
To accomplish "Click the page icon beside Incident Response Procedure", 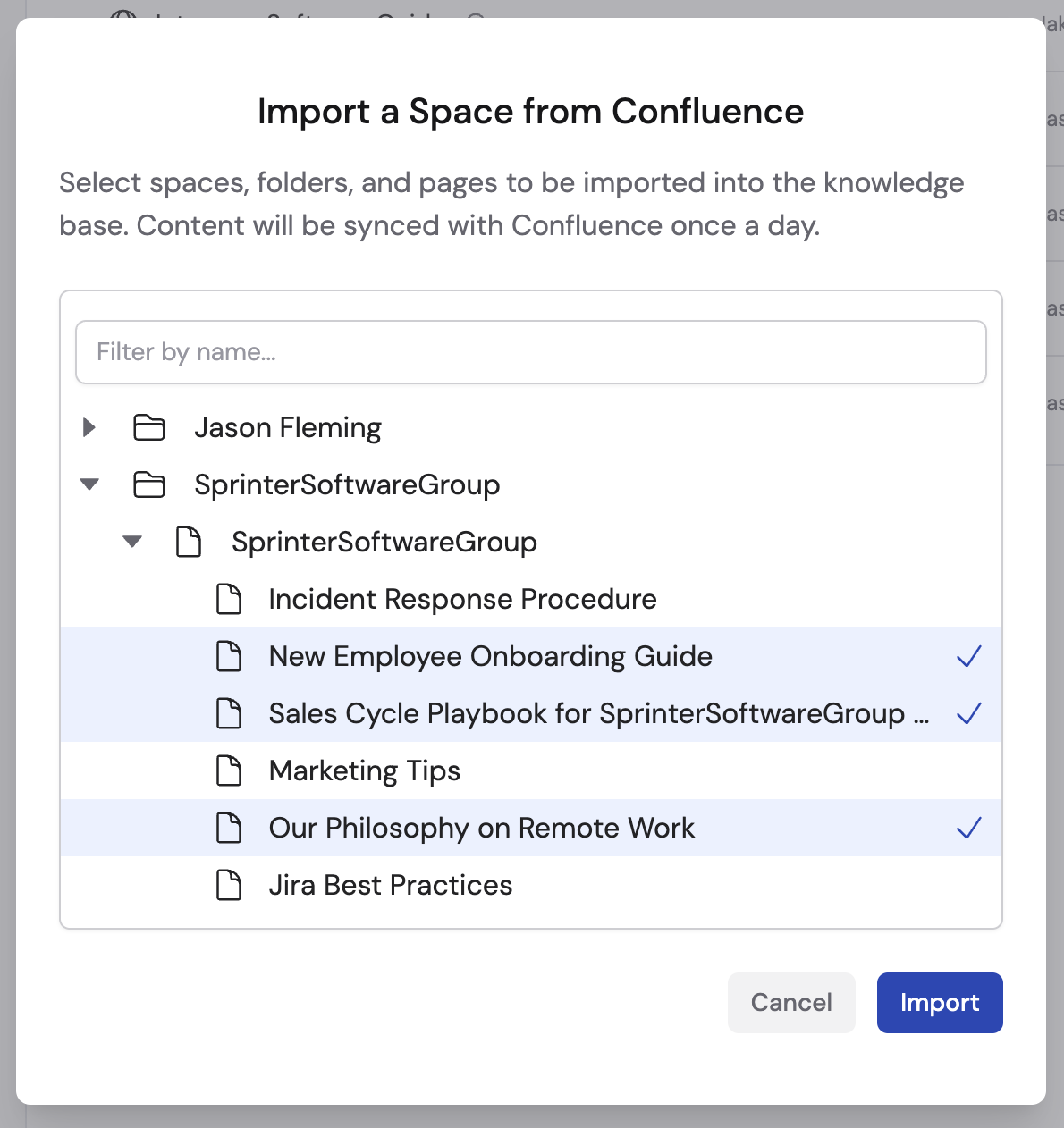I will click(x=229, y=599).
